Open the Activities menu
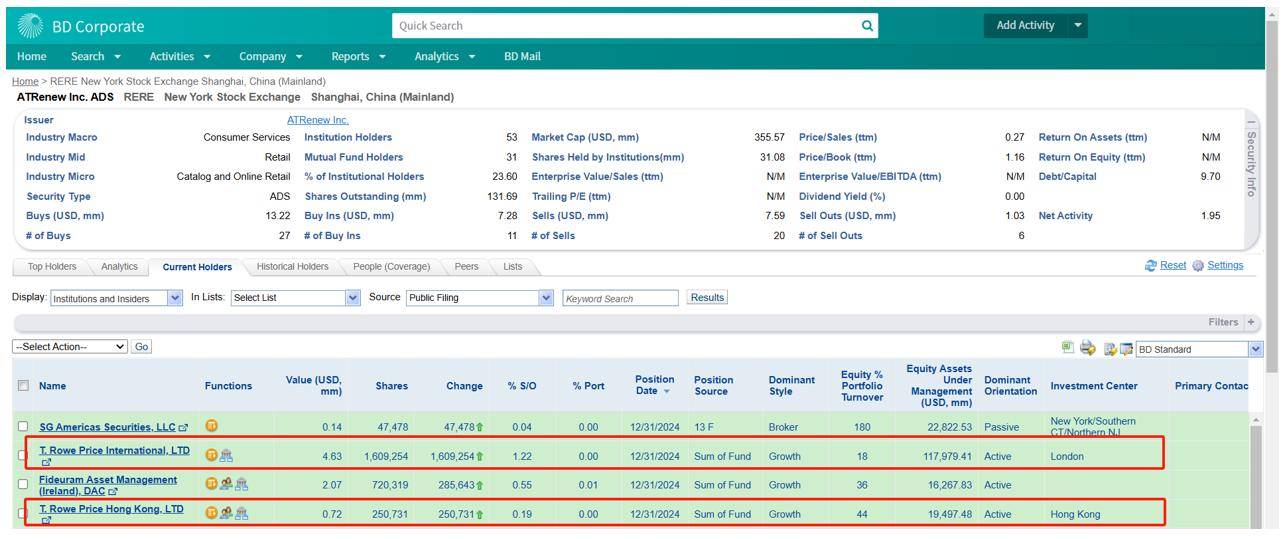1286x539 pixels. click(x=180, y=56)
